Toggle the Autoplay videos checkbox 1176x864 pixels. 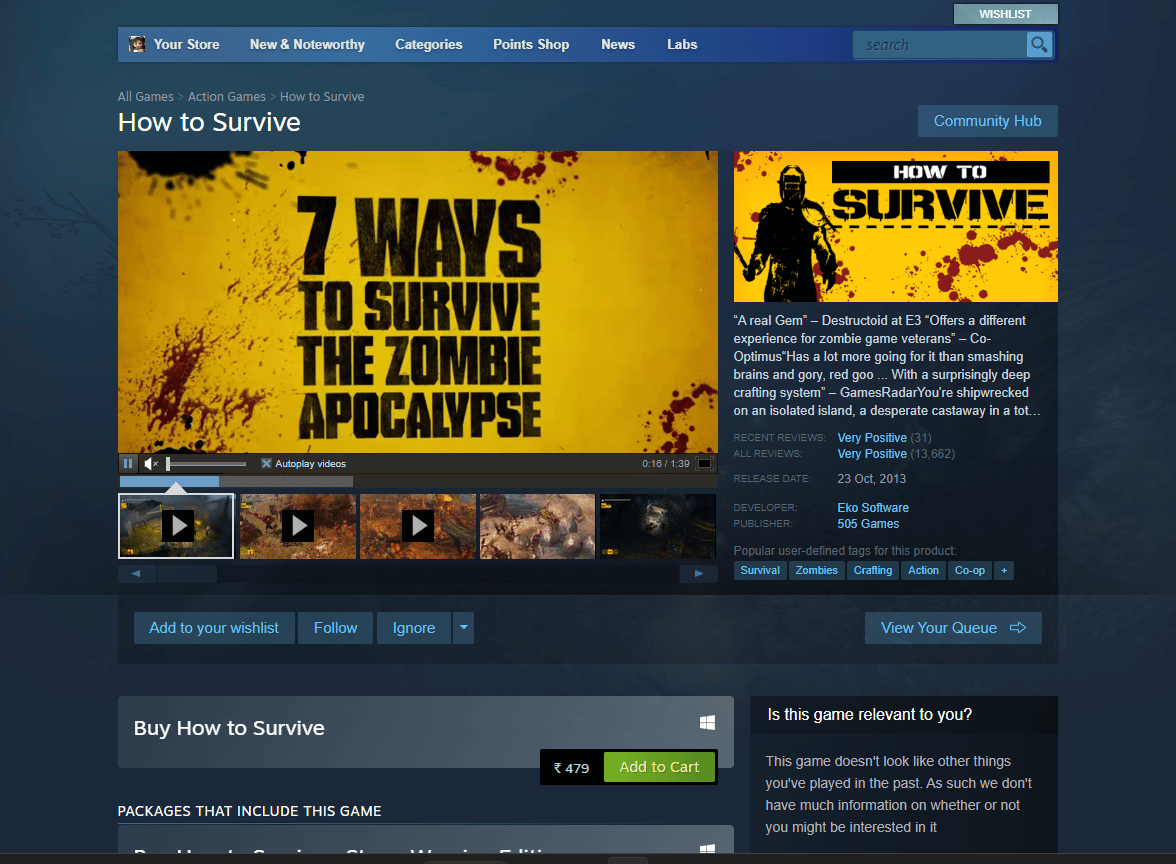pos(266,464)
